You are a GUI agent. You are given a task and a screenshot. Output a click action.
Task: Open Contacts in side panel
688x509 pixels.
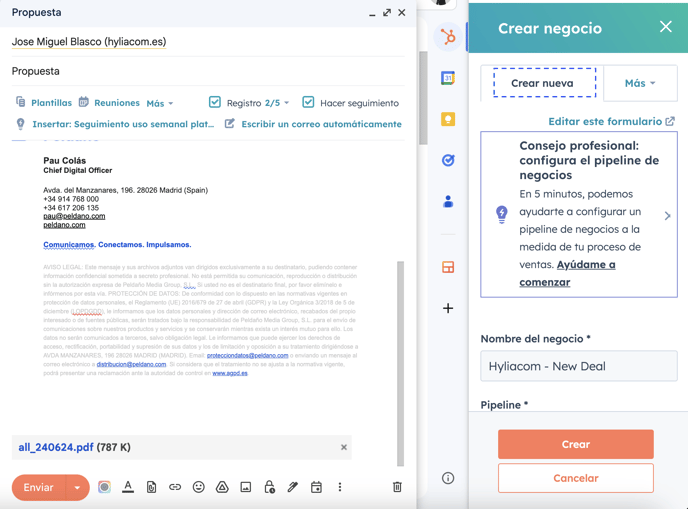448,201
